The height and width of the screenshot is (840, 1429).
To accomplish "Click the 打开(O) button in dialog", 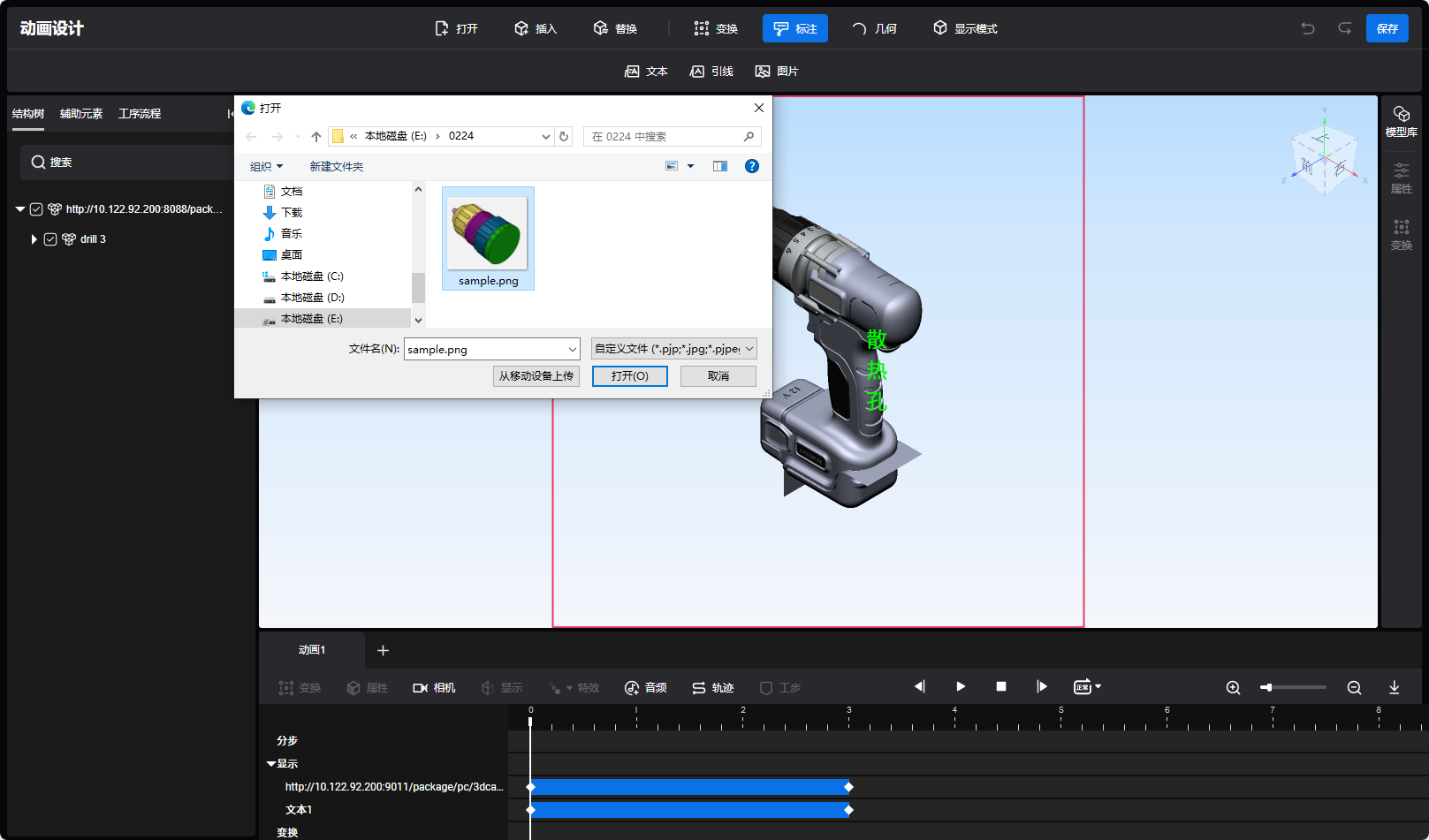I will (629, 376).
